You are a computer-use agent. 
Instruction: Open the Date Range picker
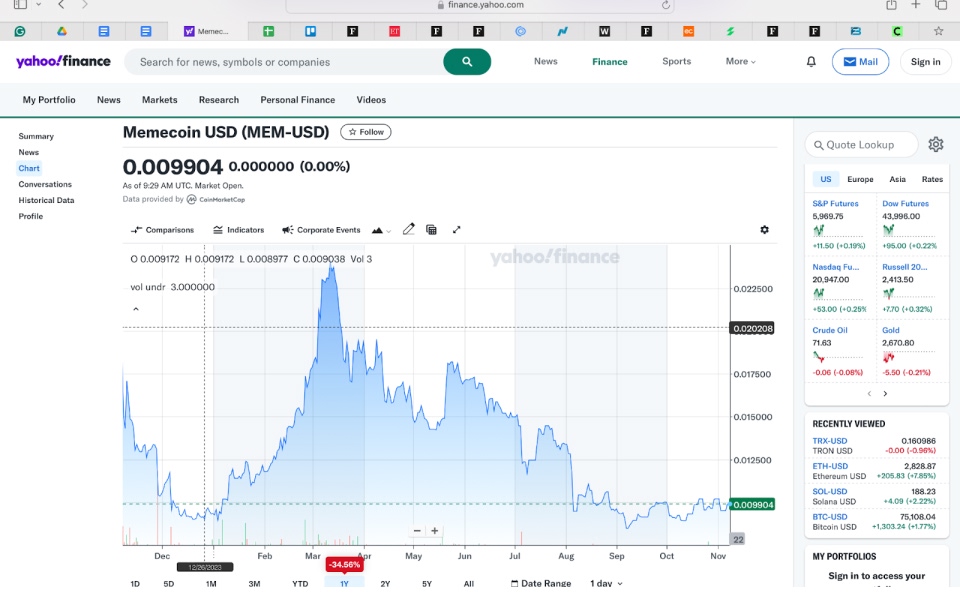pyautogui.click(x=541, y=584)
